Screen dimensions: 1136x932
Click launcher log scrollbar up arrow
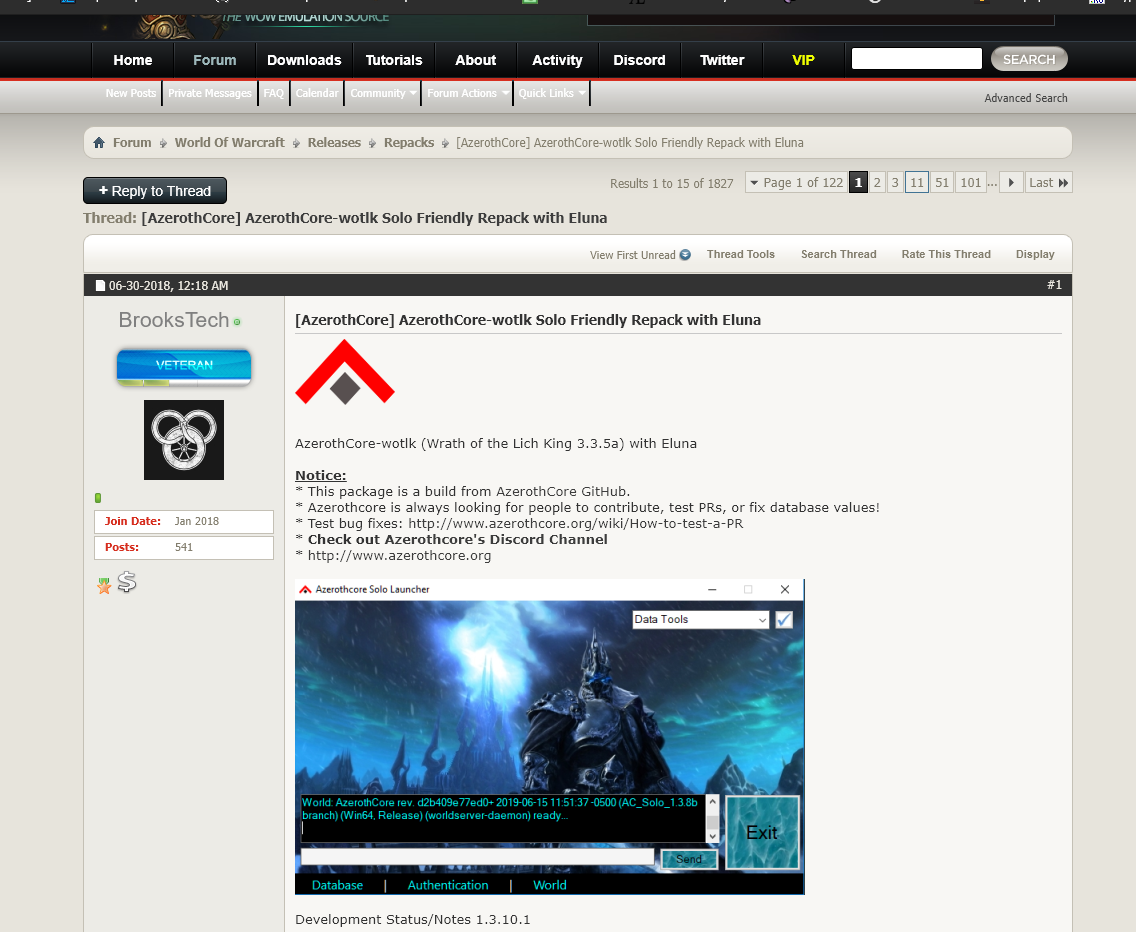[x=712, y=802]
